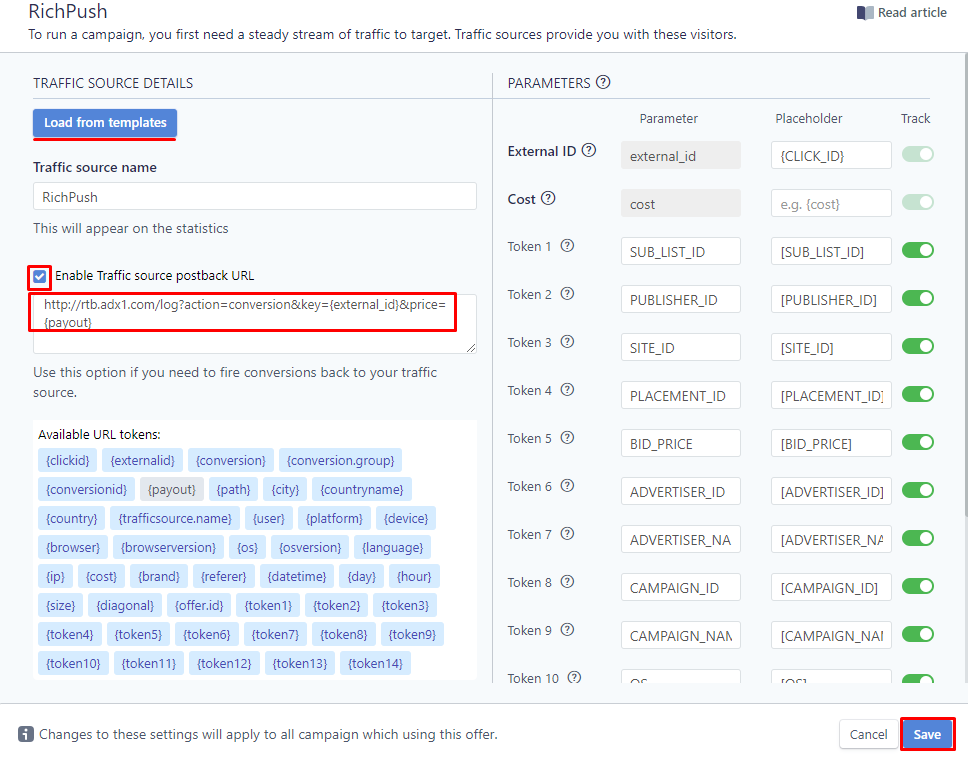
Task: Click the External ID help icon
Action: (x=589, y=150)
